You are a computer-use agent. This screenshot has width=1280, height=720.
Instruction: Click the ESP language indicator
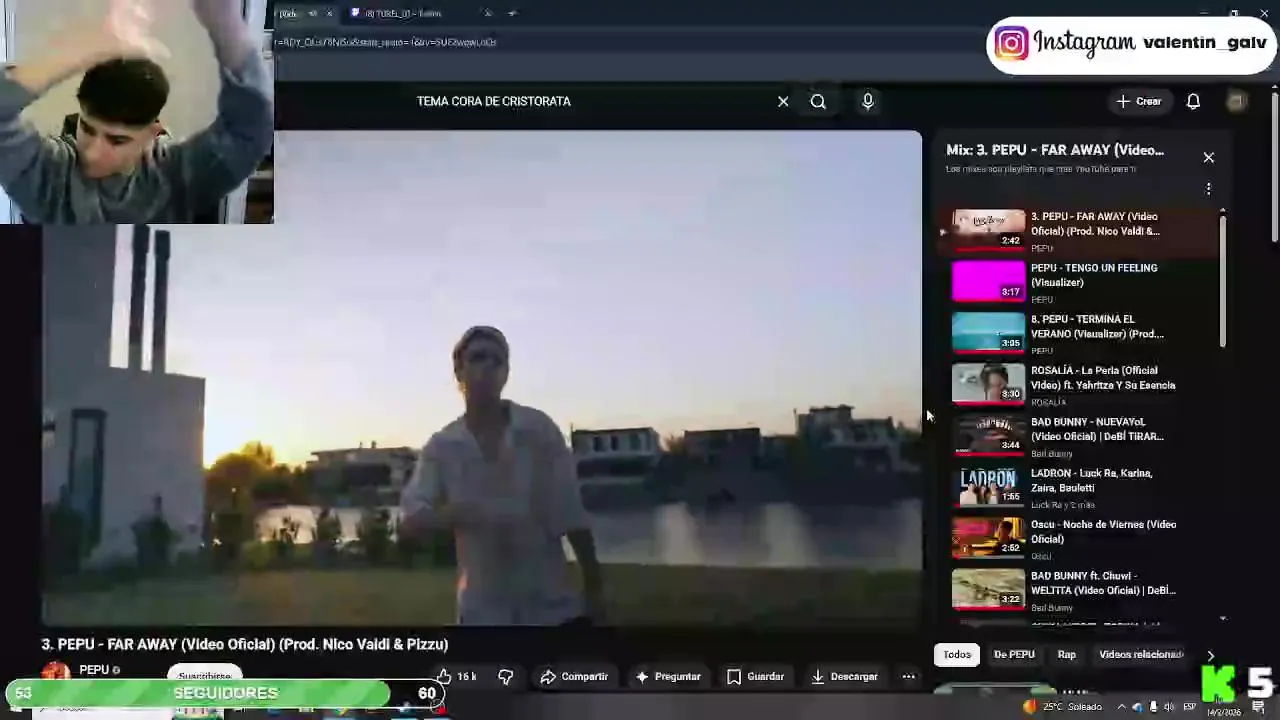click(x=1189, y=708)
